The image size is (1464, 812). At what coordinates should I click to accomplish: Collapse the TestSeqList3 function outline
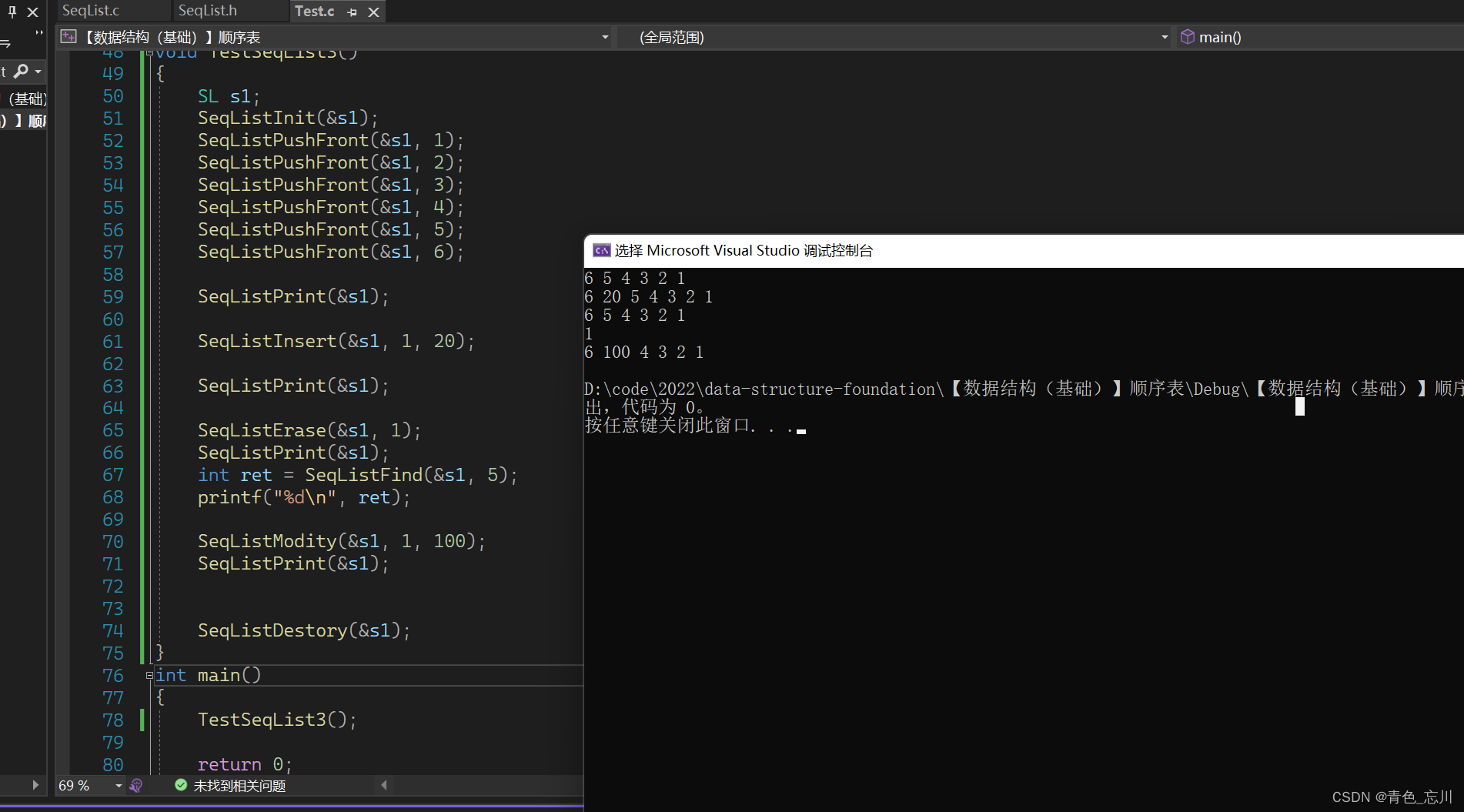pos(150,53)
